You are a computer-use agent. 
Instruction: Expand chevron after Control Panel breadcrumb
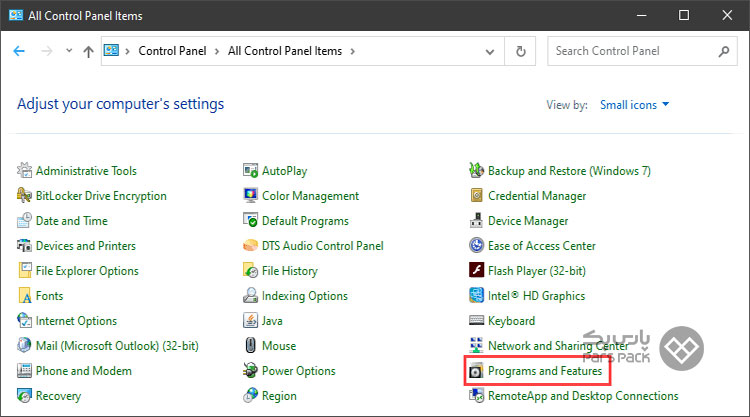pos(217,51)
